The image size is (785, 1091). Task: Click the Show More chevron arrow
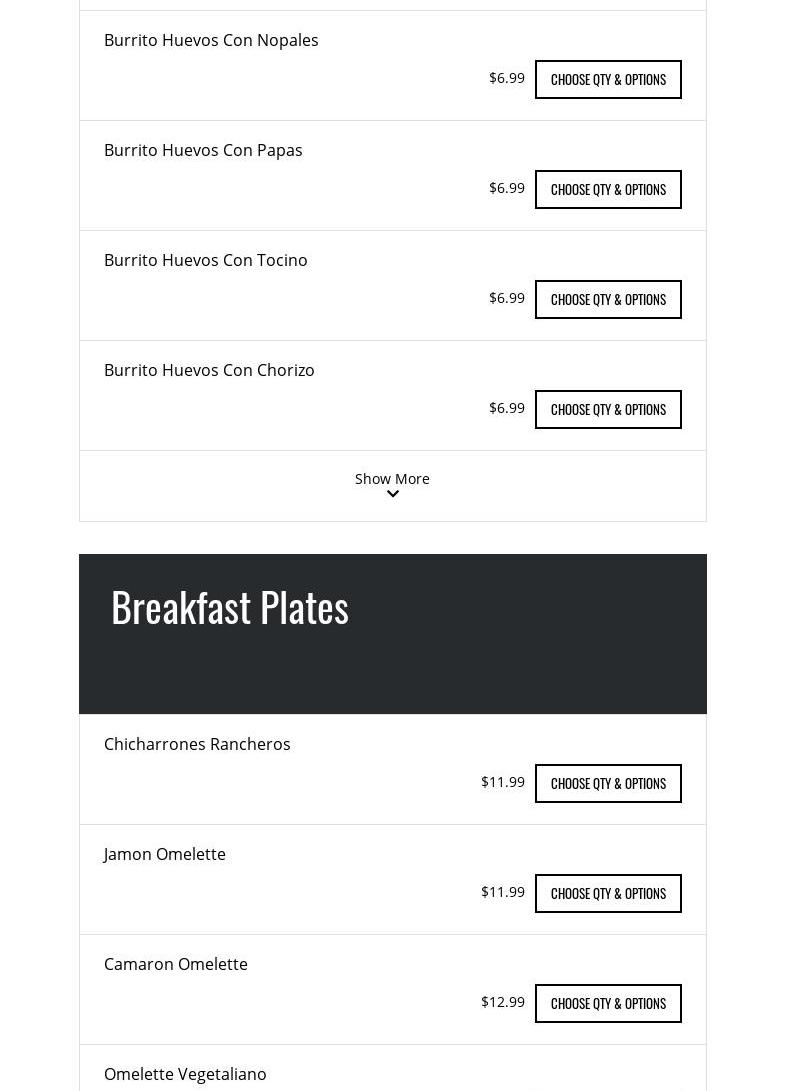click(393, 494)
